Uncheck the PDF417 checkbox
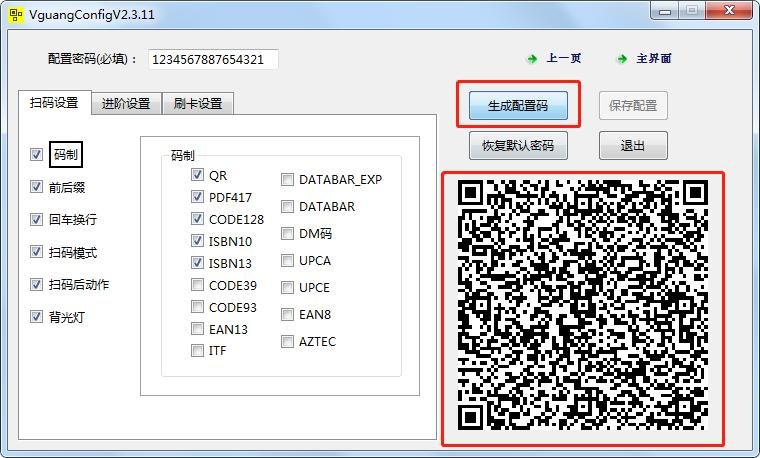This screenshot has height=458, width=760. (197, 197)
